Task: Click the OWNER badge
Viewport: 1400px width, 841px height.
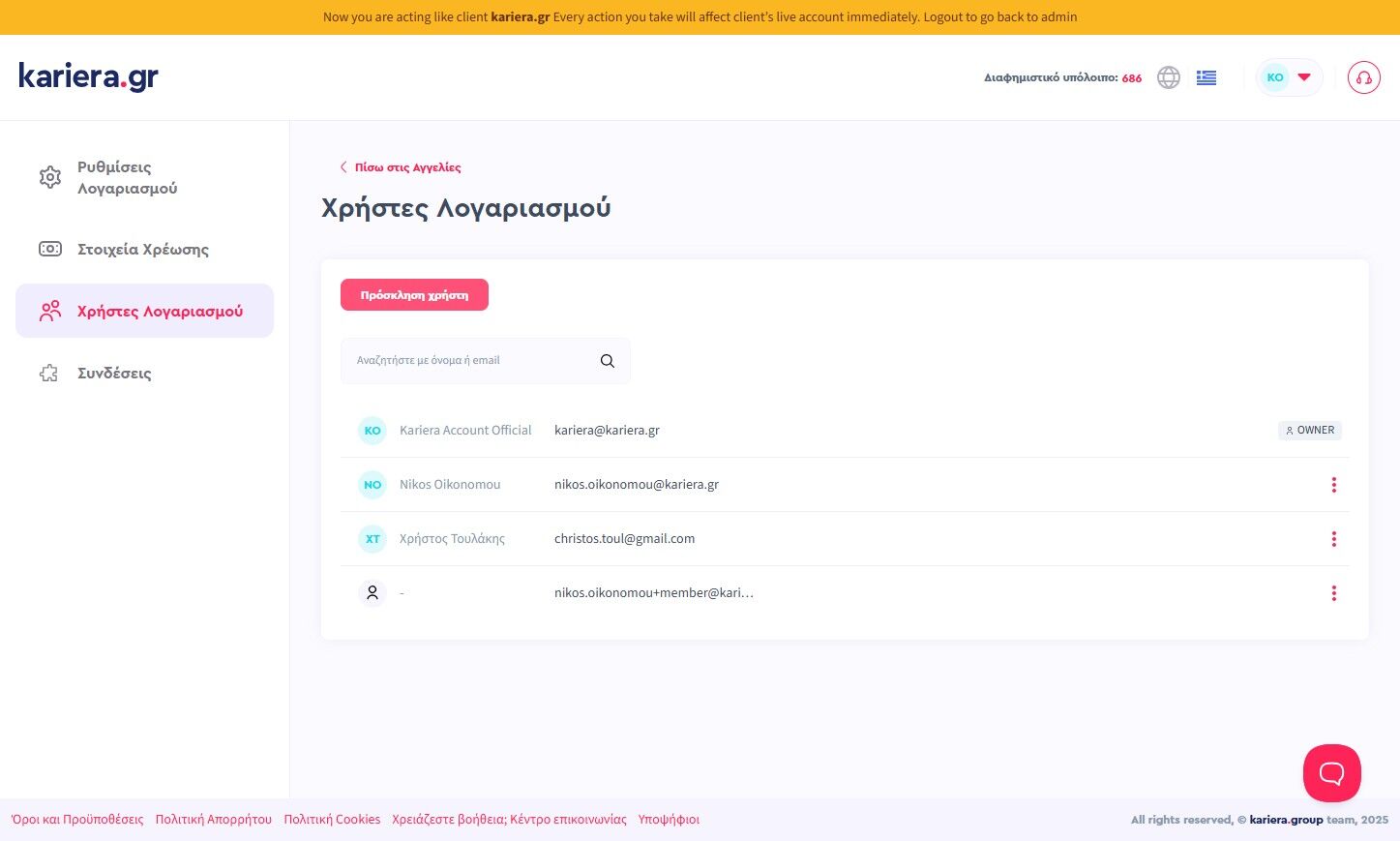Action: [x=1310, y=431]
